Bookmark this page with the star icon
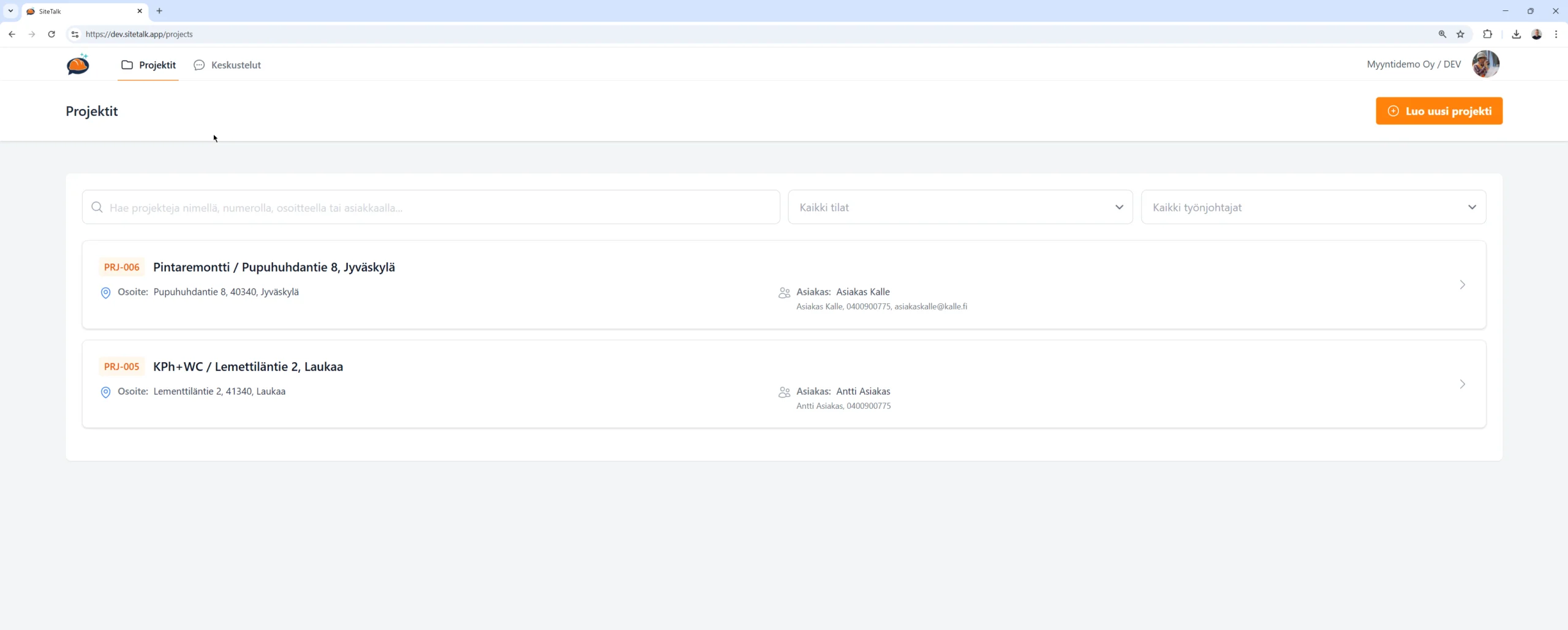The image size is (1568, 630). click(x=1460, y=34)
